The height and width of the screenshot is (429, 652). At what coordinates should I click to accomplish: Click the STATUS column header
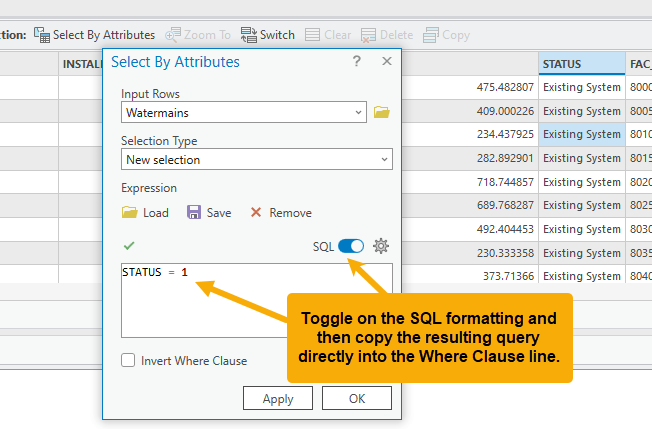[x=582, y=64]
